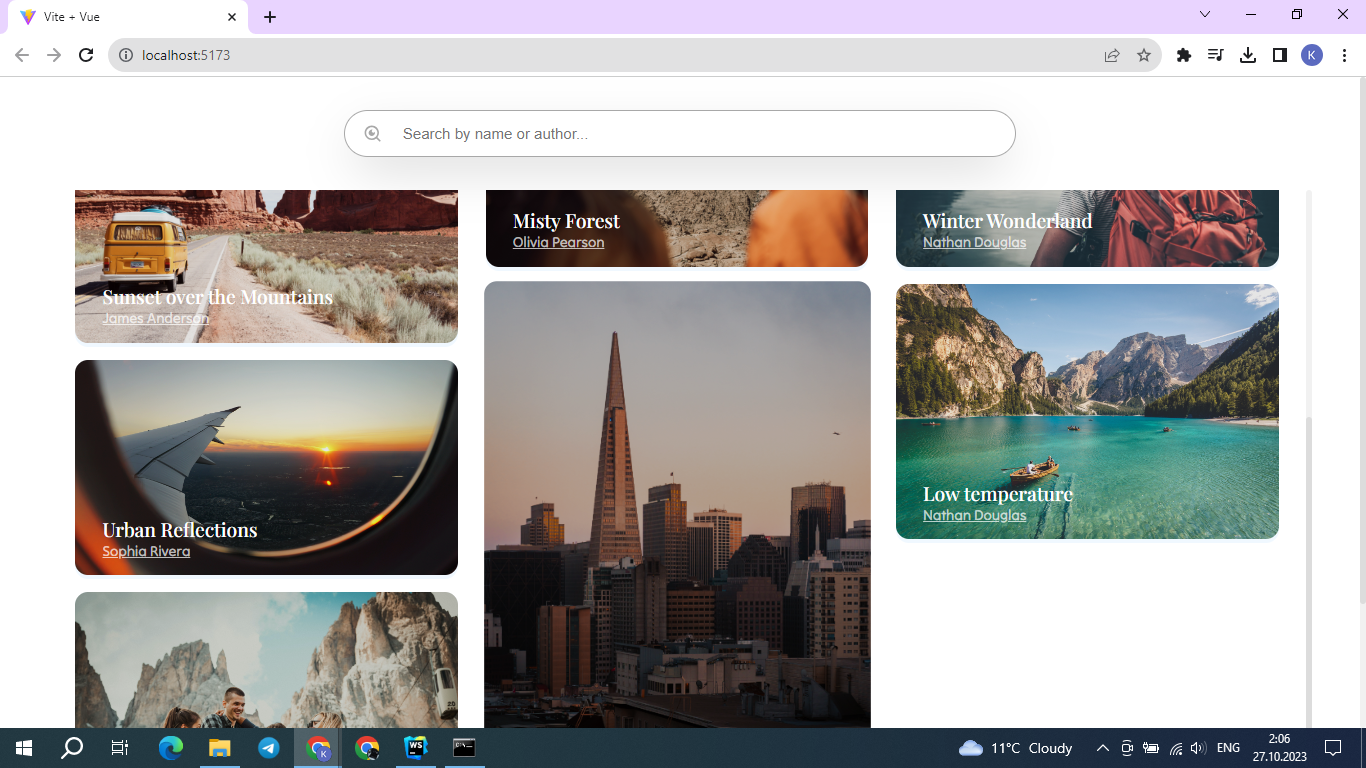Viewport: 1366px width, 768px height.
Task: Open the San Francisco skyline photo
Action: tap(677, 500)
